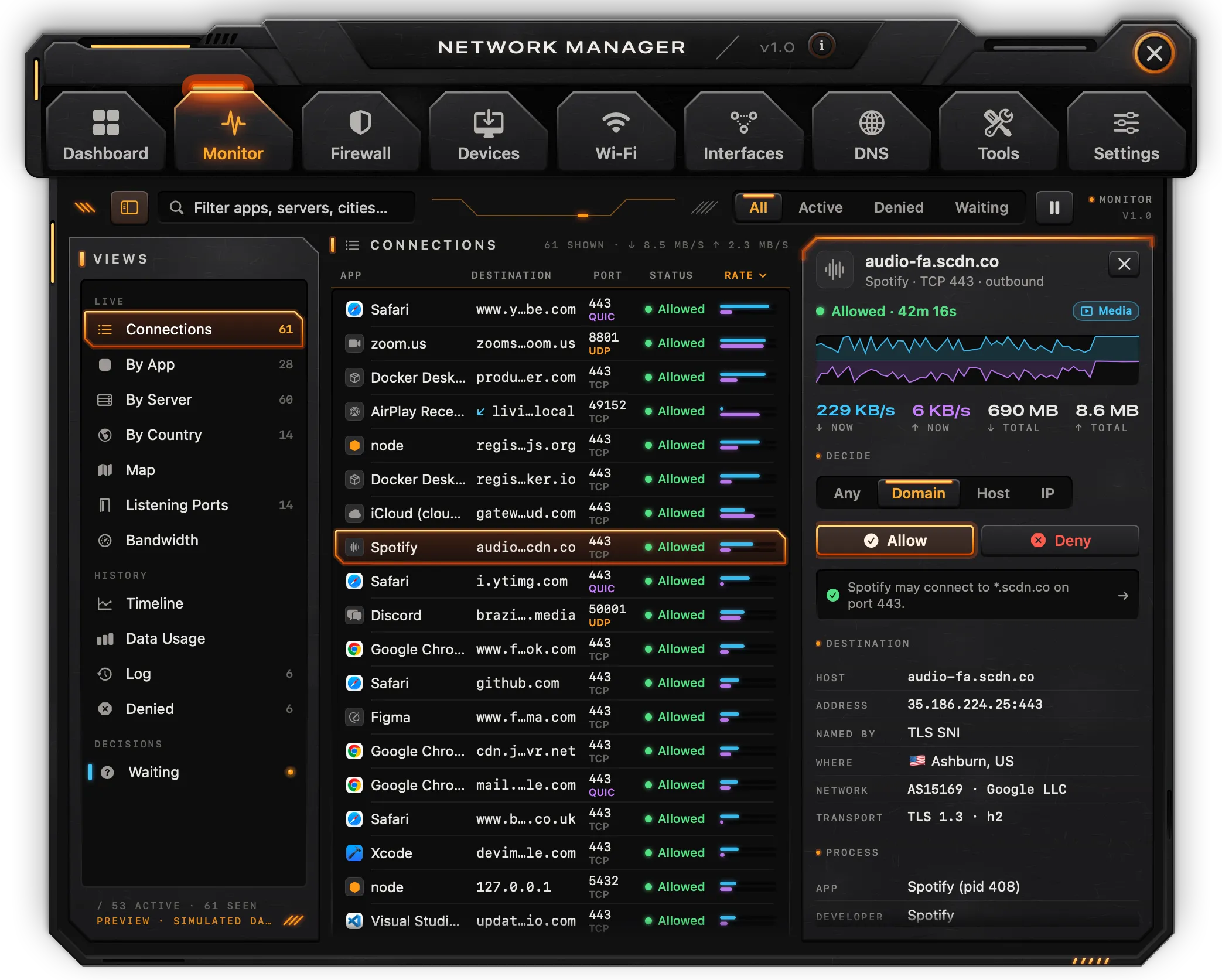Open the By App view
Screen dimensions: 1222x980
194,364
